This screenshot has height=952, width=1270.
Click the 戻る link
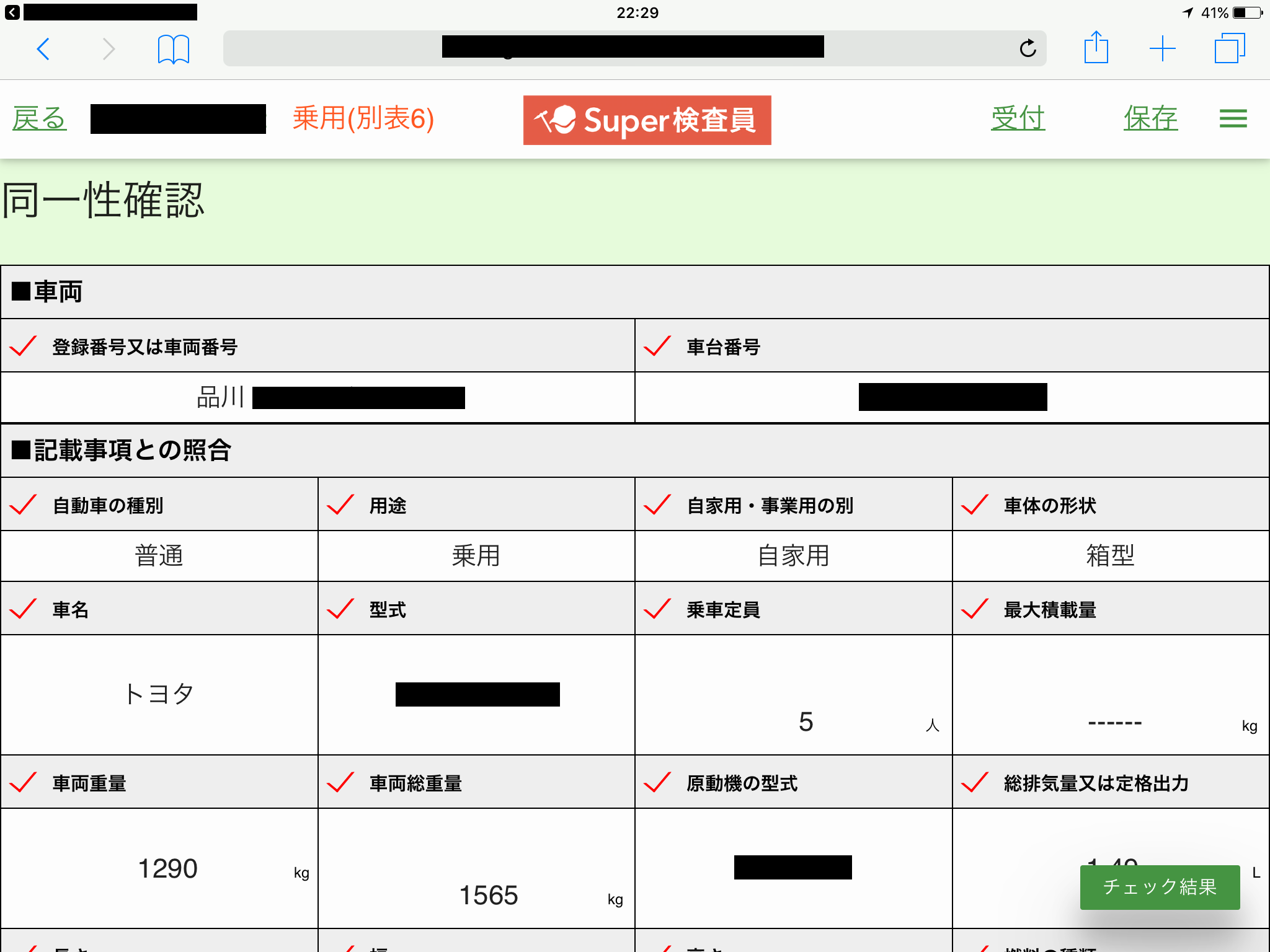pos(39,118)
